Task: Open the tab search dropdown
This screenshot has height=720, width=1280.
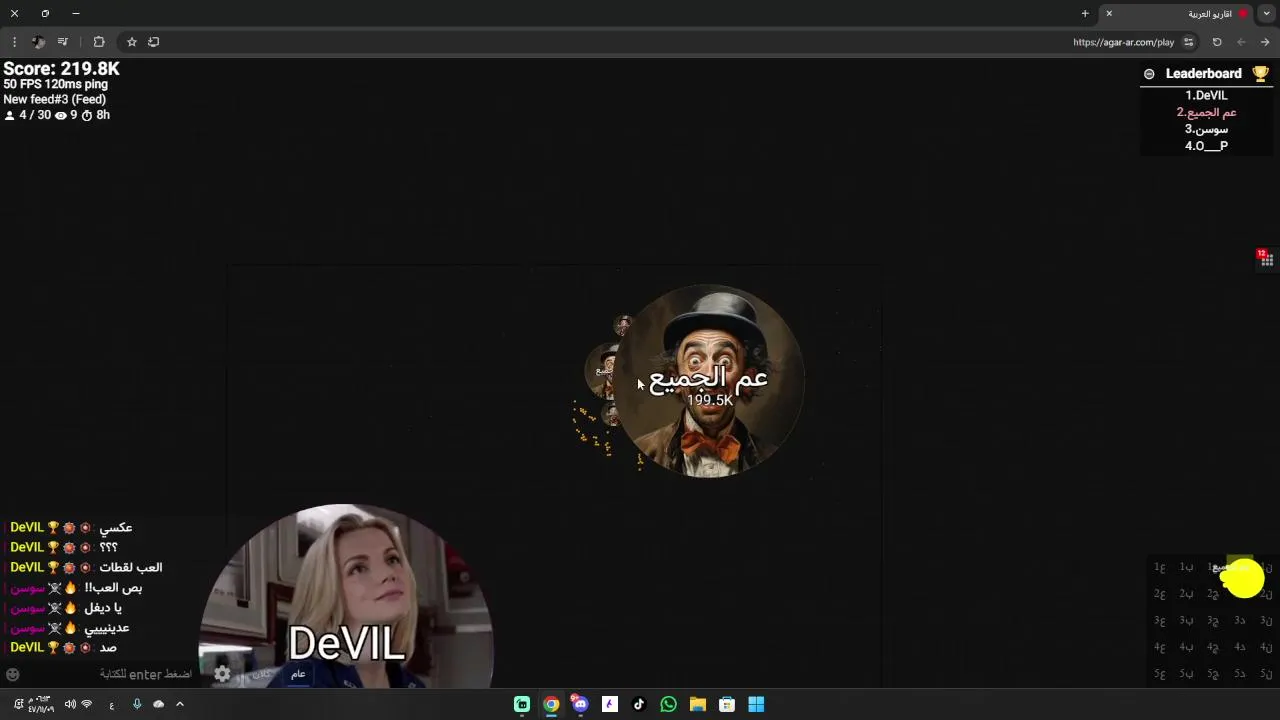Action: tap(1267, 14)
